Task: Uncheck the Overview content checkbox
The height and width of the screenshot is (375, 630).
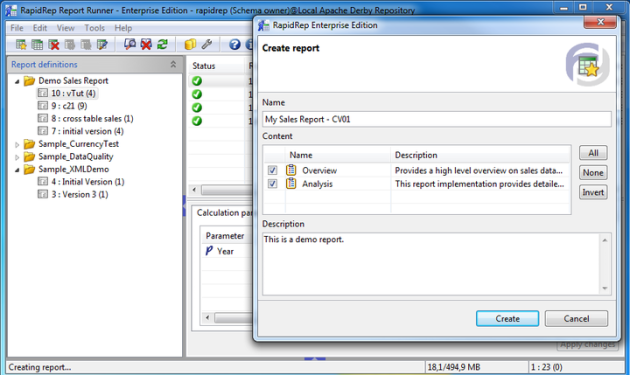Action: pyautogui.click(x=272, y=170)
